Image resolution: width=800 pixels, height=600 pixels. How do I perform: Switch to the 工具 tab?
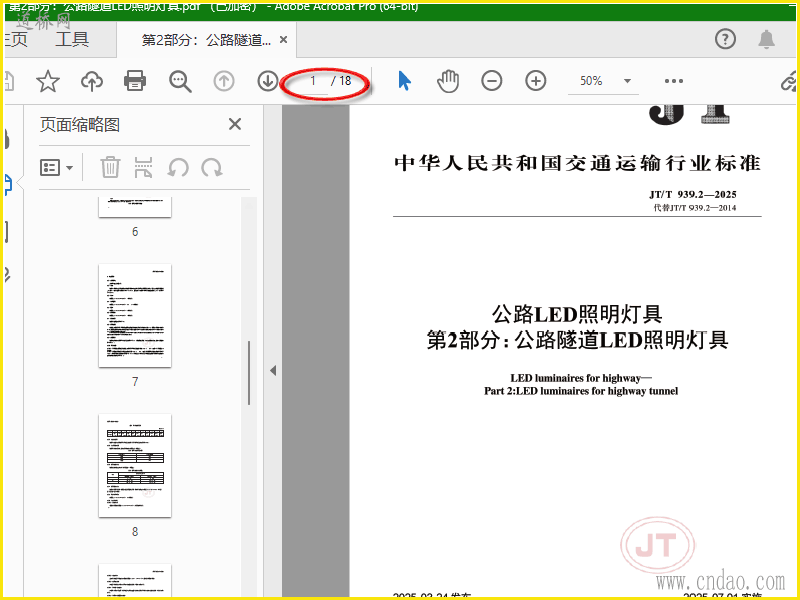tap(72, 39)
